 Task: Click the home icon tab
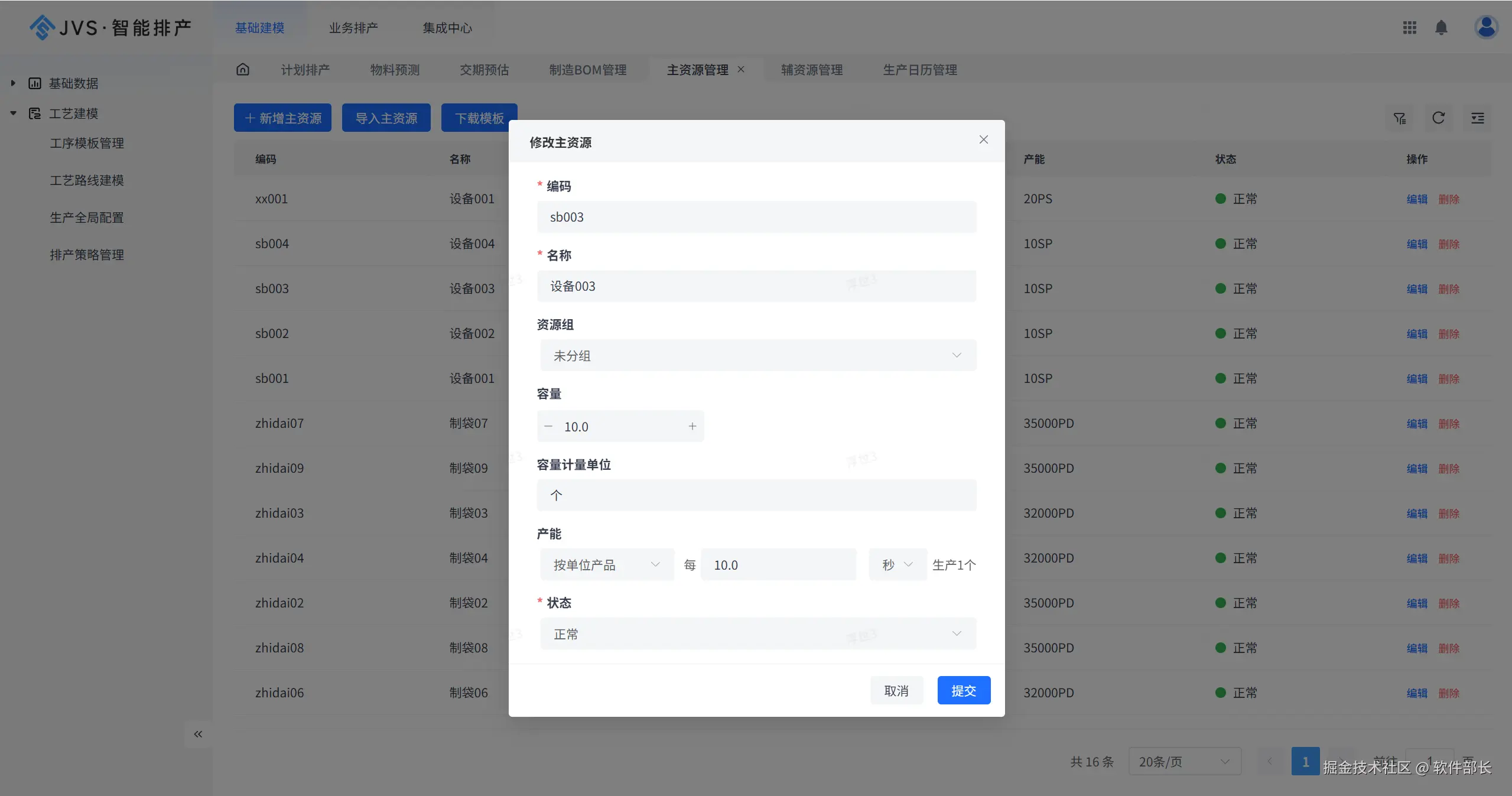[x=243, y=70]
